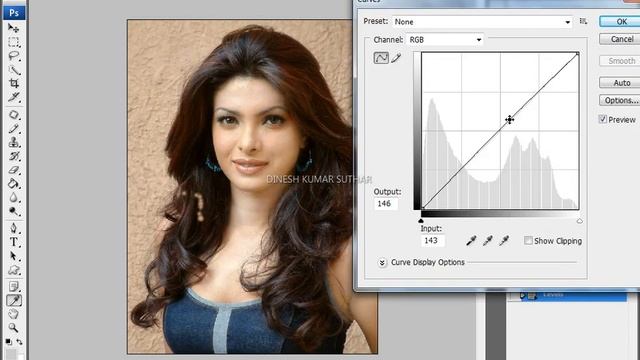Image resolution: width=640 pixels, height=360 pixels.
Task: Select the Lasso tool
Action: (13, 56)
